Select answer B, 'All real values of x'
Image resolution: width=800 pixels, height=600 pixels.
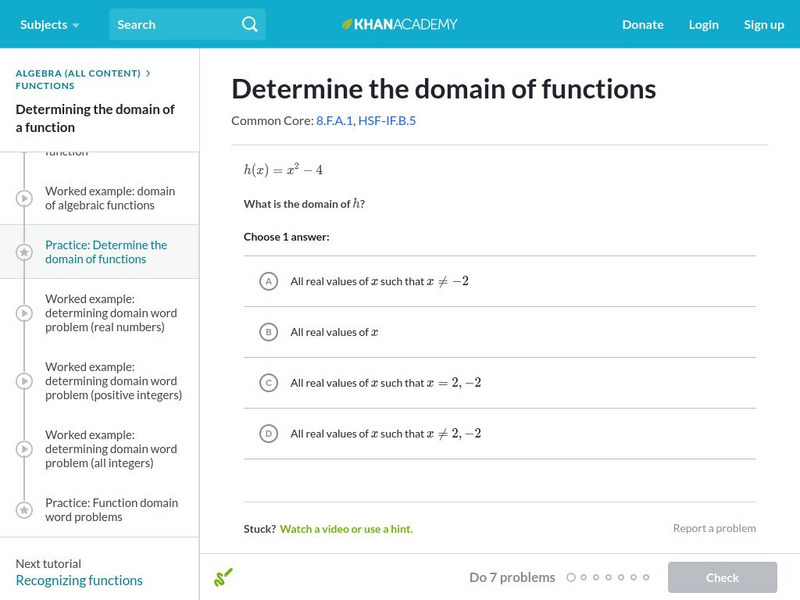tap(268, 331)
